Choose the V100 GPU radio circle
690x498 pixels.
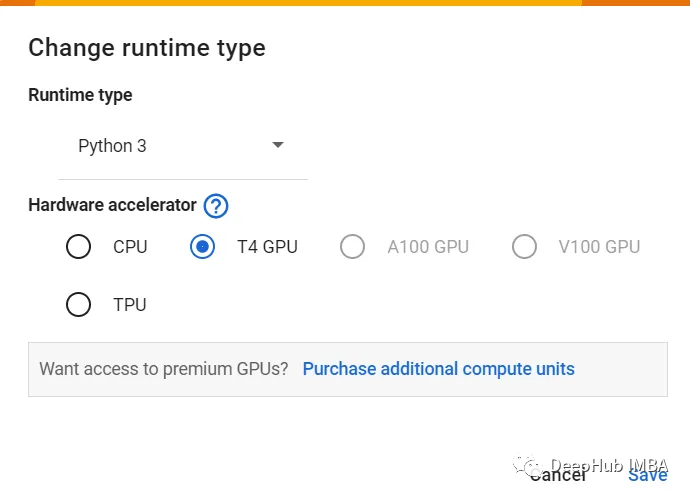pos(524,246)
